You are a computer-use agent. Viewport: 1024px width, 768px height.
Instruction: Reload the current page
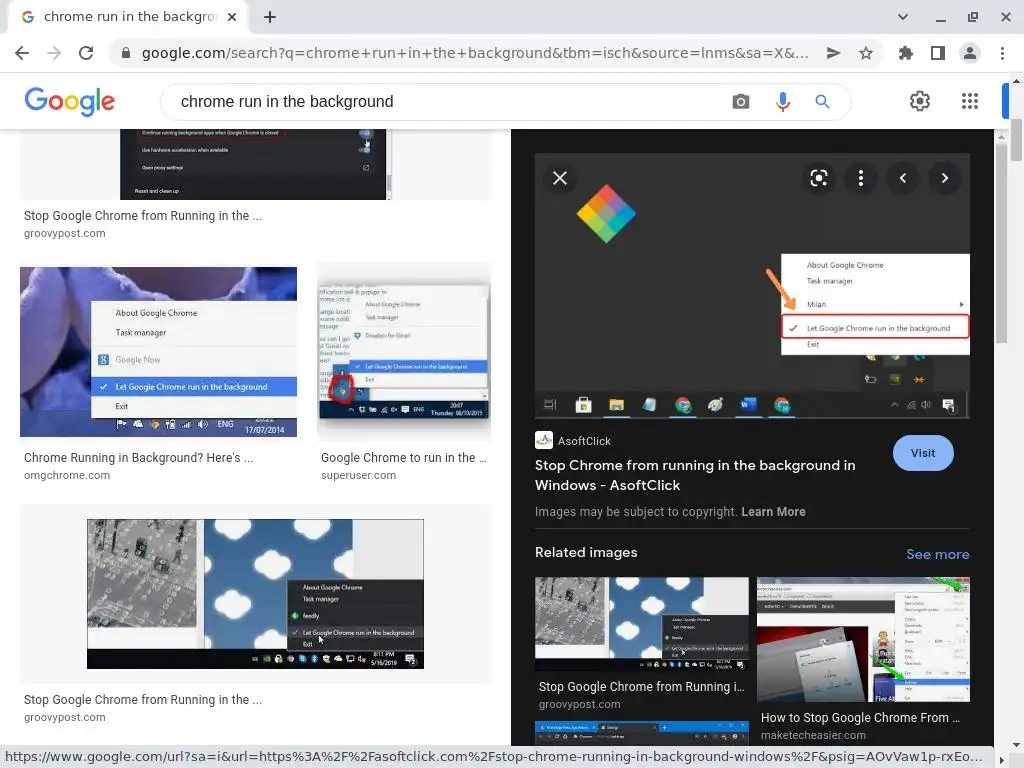[86, 53]
